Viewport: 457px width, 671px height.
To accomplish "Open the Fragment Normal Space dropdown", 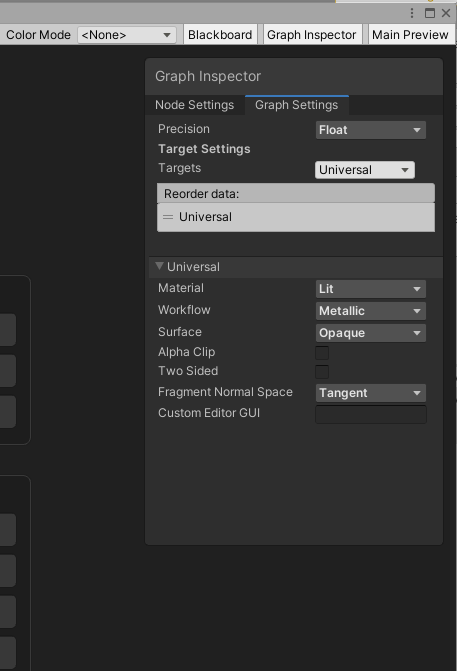I will [371, 393].
